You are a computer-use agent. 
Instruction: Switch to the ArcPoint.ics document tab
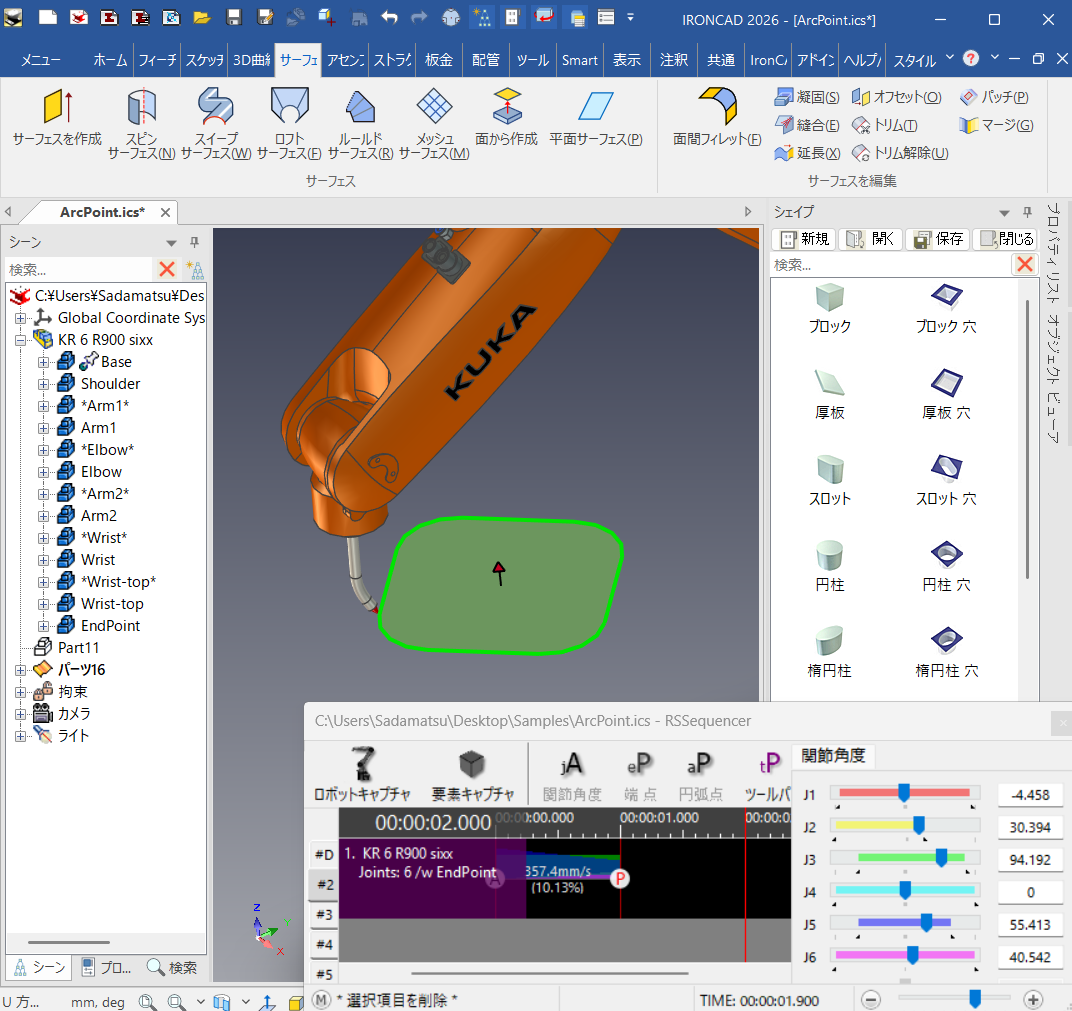(102, 212)
